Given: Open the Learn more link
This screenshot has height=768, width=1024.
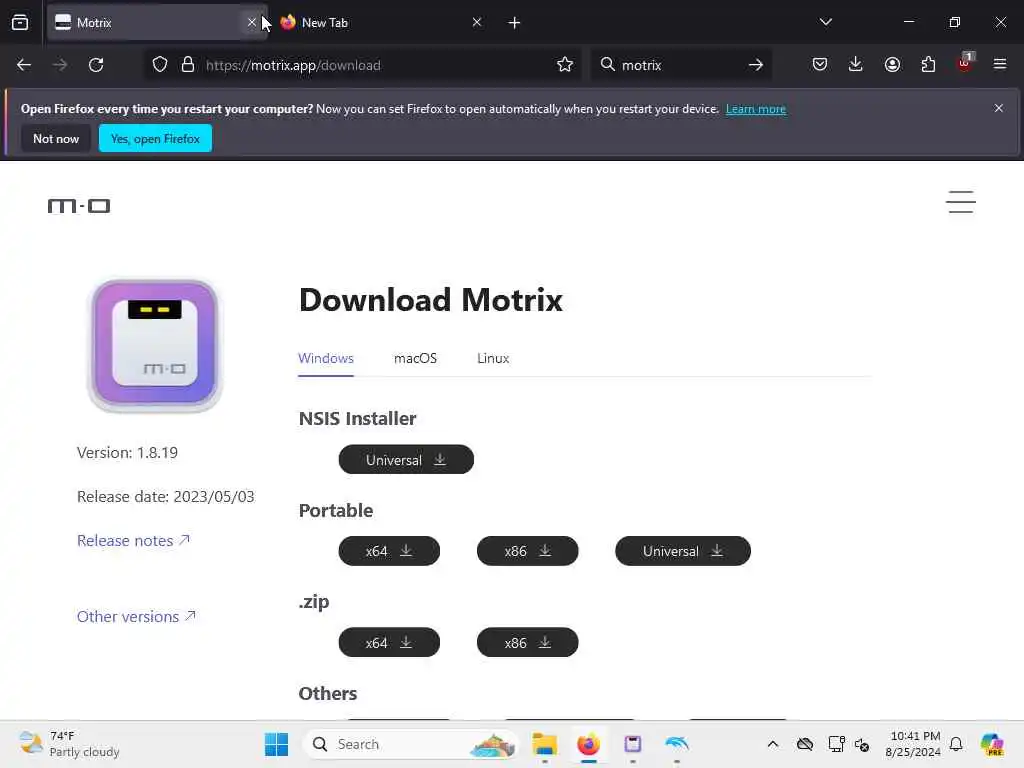Looking at the screenshot, I should pyautogui.click(x=756, y=109).
